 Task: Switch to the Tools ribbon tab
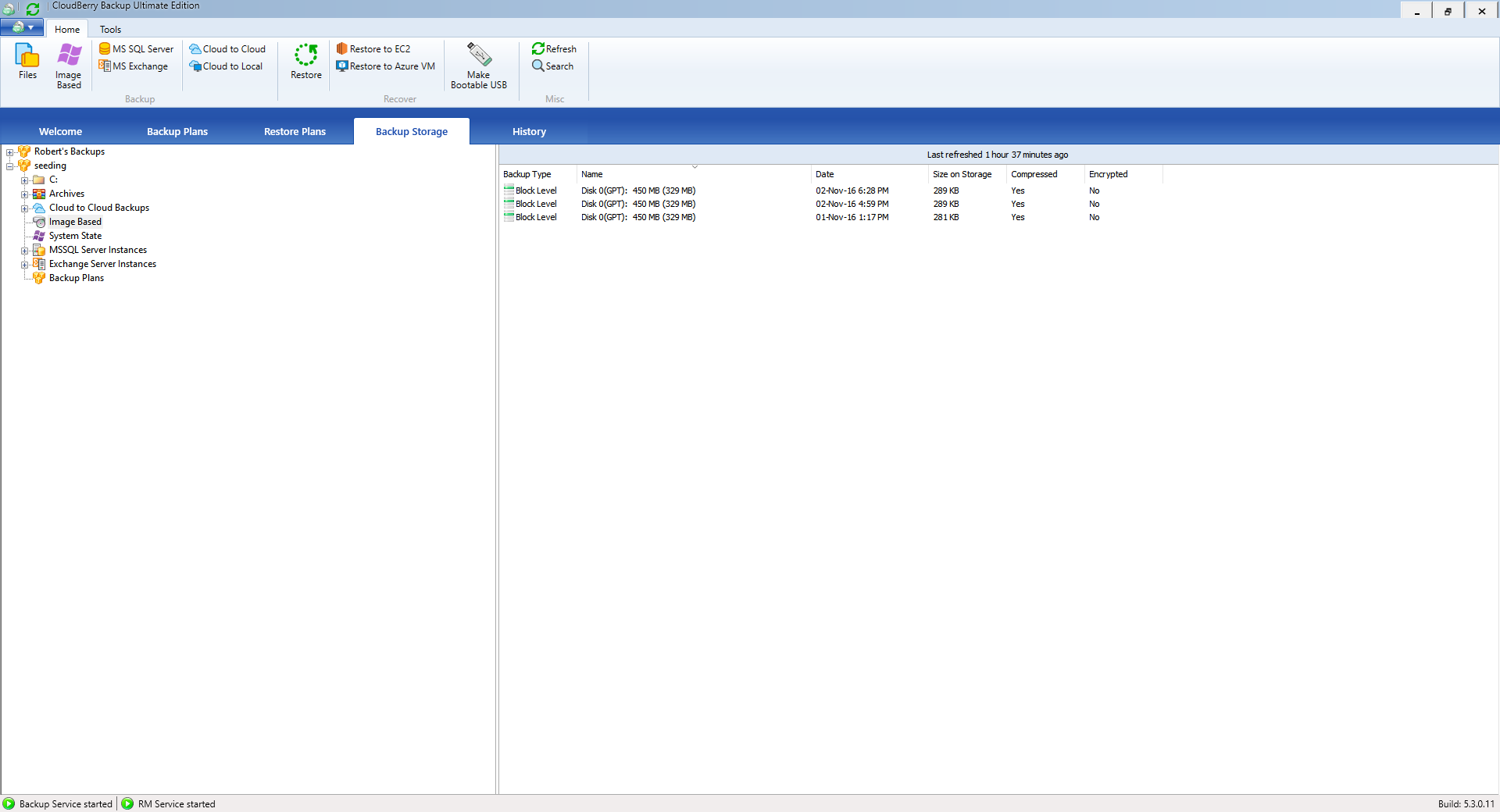110,29
